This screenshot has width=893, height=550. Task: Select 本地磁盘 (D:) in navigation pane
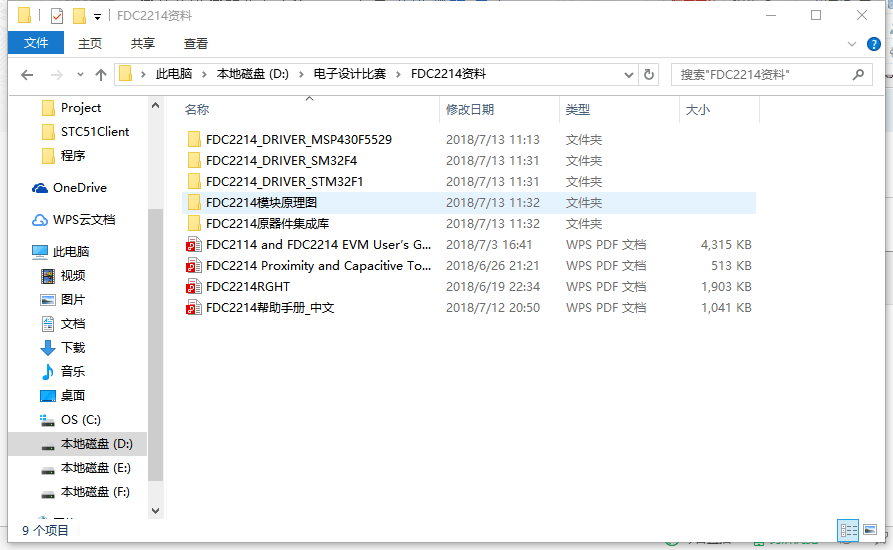[x=77, y=444]
